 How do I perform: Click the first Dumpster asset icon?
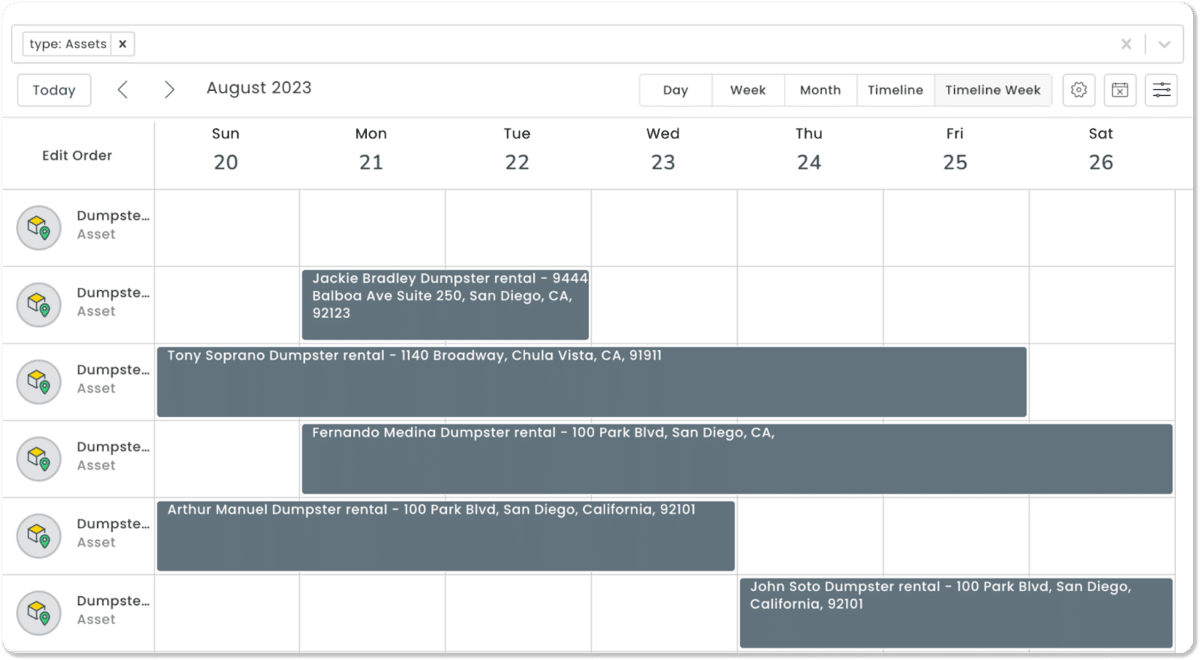(39, 228)
